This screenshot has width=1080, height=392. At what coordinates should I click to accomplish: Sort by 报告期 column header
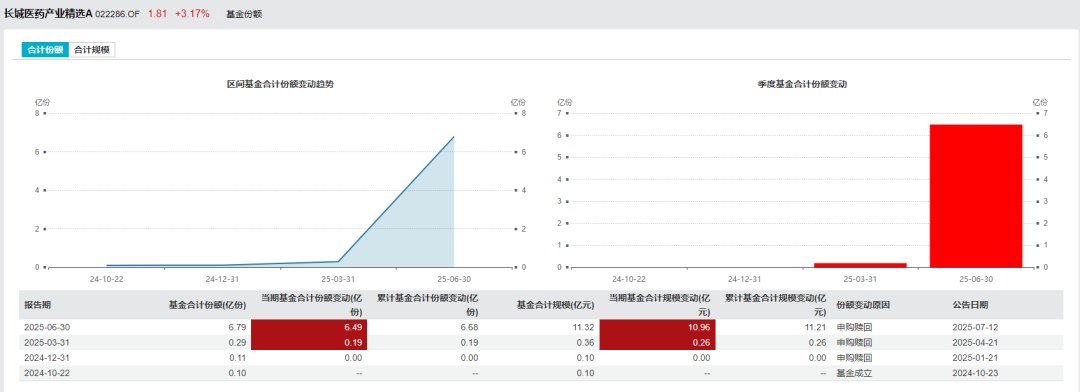point(37,305)
